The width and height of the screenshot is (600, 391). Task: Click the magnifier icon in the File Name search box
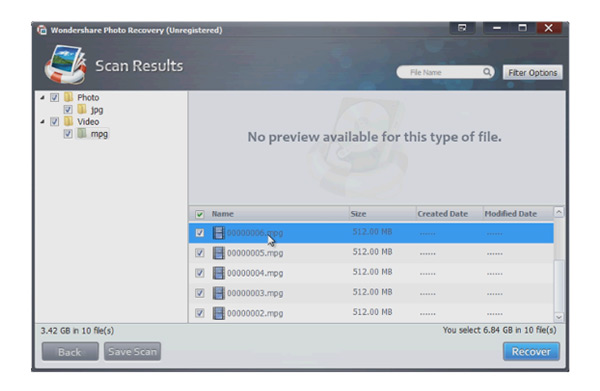click(x=487, y=72)
